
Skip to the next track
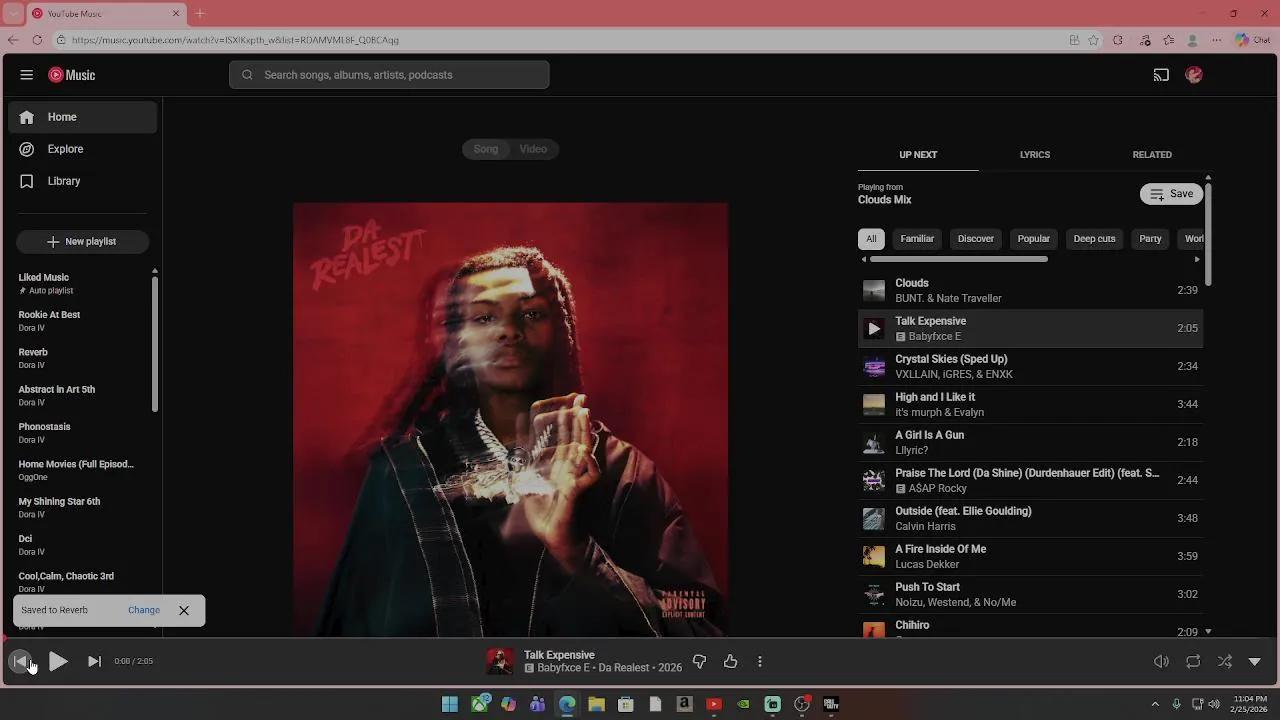pyautogui.click(x=94, y=661)
